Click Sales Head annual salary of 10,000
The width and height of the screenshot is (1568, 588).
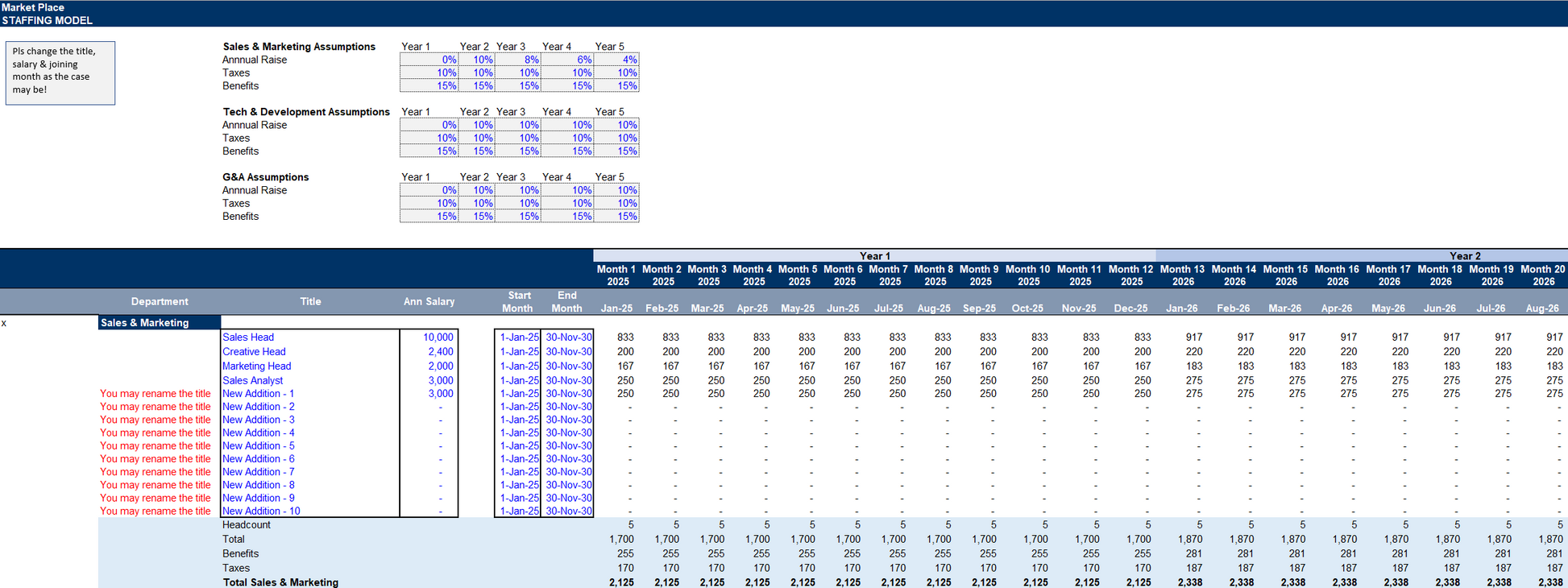click(x=429, y=337)
